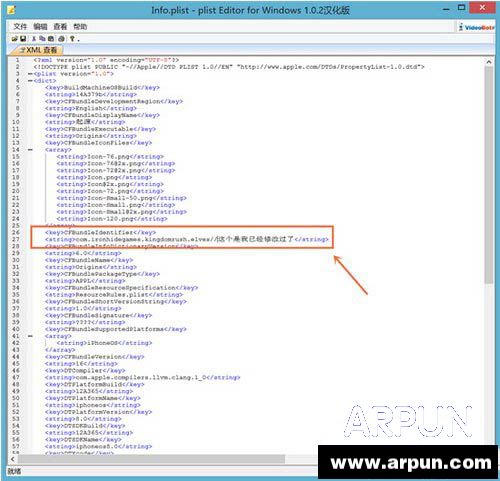Image resolution: width=500 pixels, height=481 pixels.
Task: Click the Cut scissors toolbar icon
Action: 34,39
